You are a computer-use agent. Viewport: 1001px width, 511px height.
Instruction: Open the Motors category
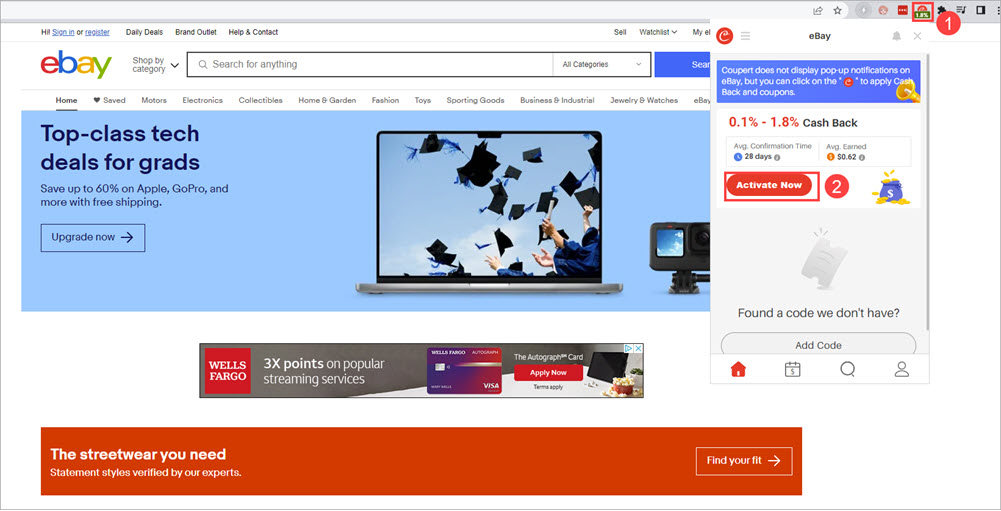coord(154,100)
